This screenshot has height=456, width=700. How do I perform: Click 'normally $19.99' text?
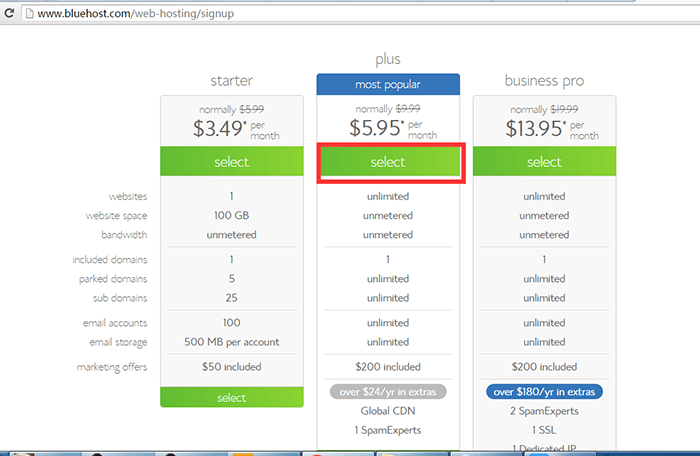(x=544, y=109)
